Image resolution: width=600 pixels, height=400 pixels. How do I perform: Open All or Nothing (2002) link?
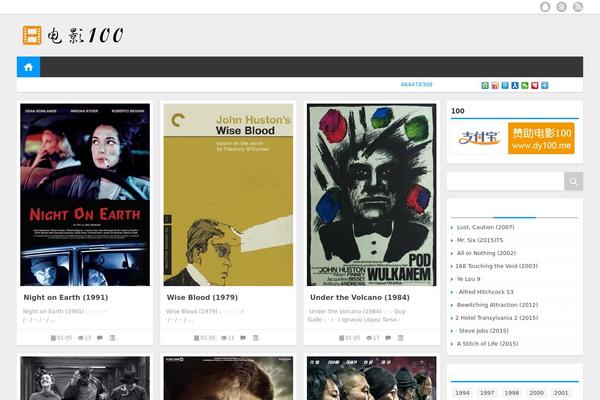coord(486,253)
